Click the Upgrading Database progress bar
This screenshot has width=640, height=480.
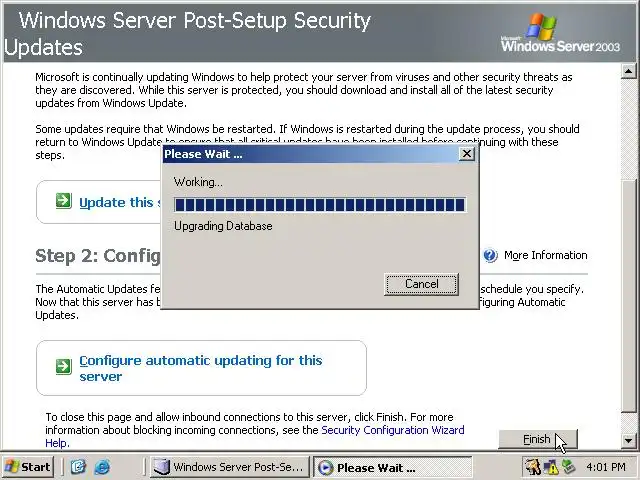(x=320, y=205)
